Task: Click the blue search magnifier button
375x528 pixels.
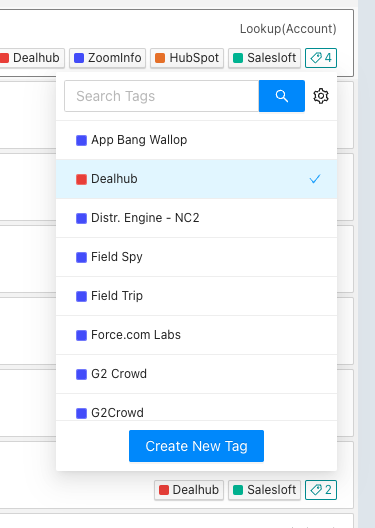Action: tap(282, 96)
